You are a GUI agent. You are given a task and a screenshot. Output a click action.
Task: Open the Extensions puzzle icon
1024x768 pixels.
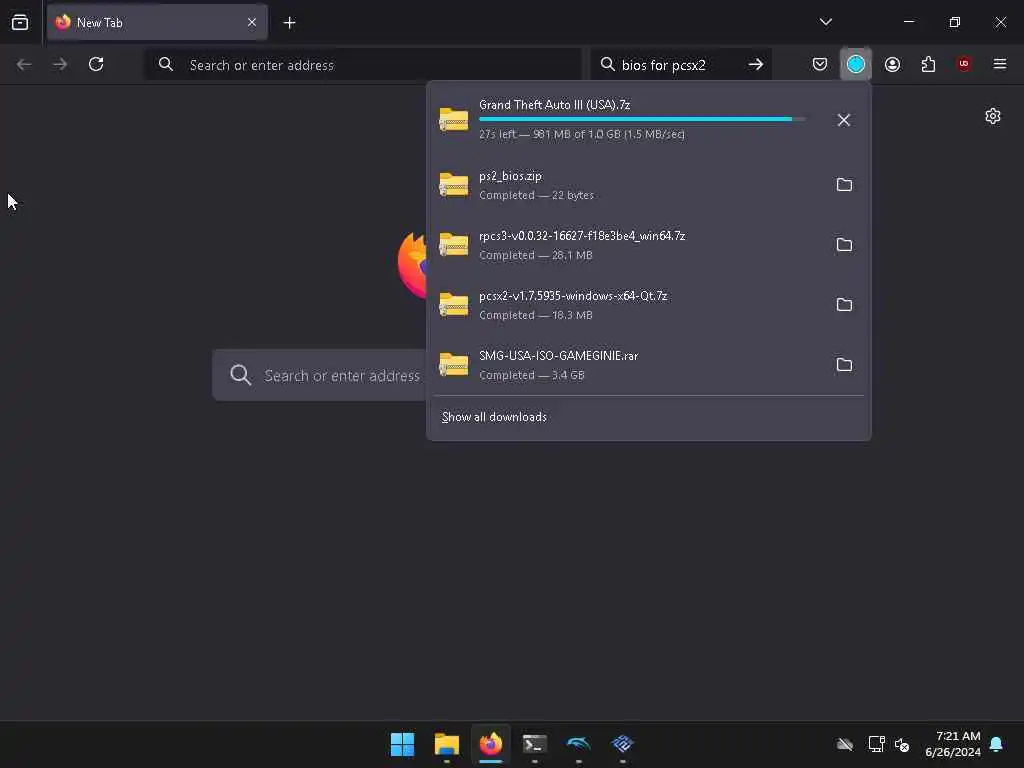[x=928, y=64]
